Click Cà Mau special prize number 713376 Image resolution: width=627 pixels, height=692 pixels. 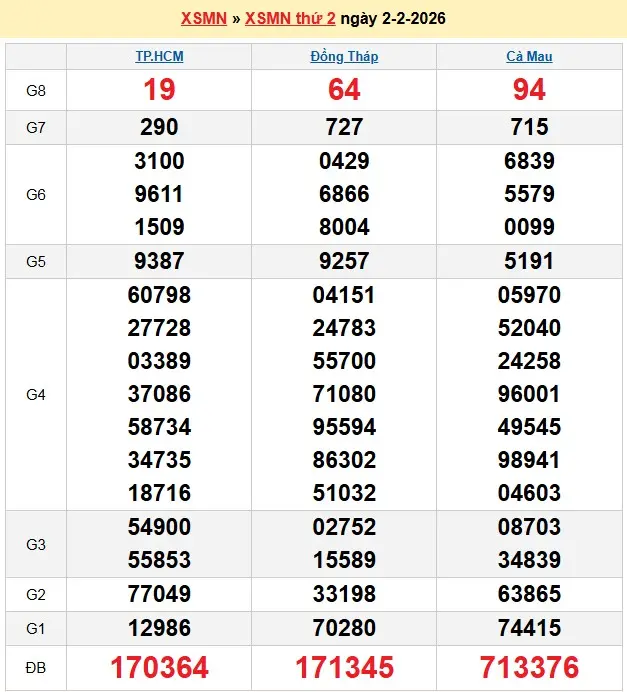(529, 667)
